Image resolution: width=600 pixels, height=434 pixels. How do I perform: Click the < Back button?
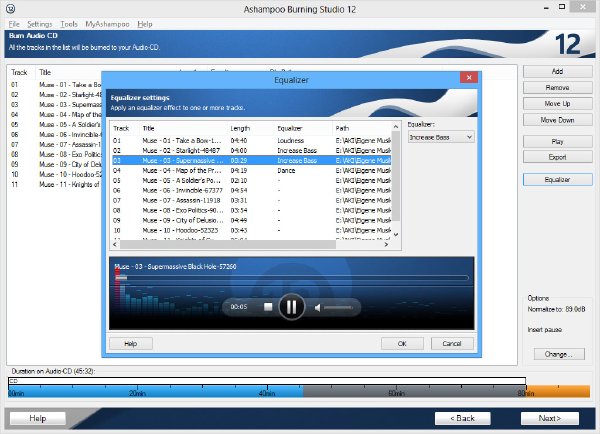463,418
